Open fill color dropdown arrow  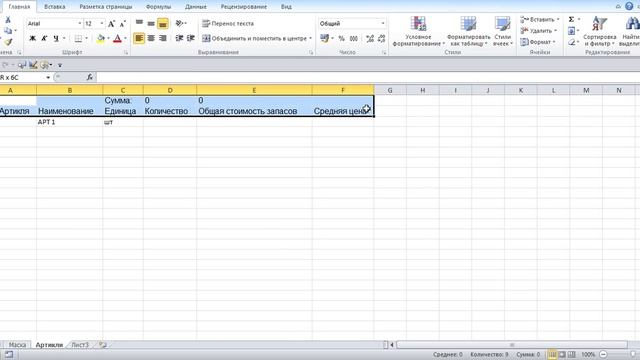coord(108,38)
